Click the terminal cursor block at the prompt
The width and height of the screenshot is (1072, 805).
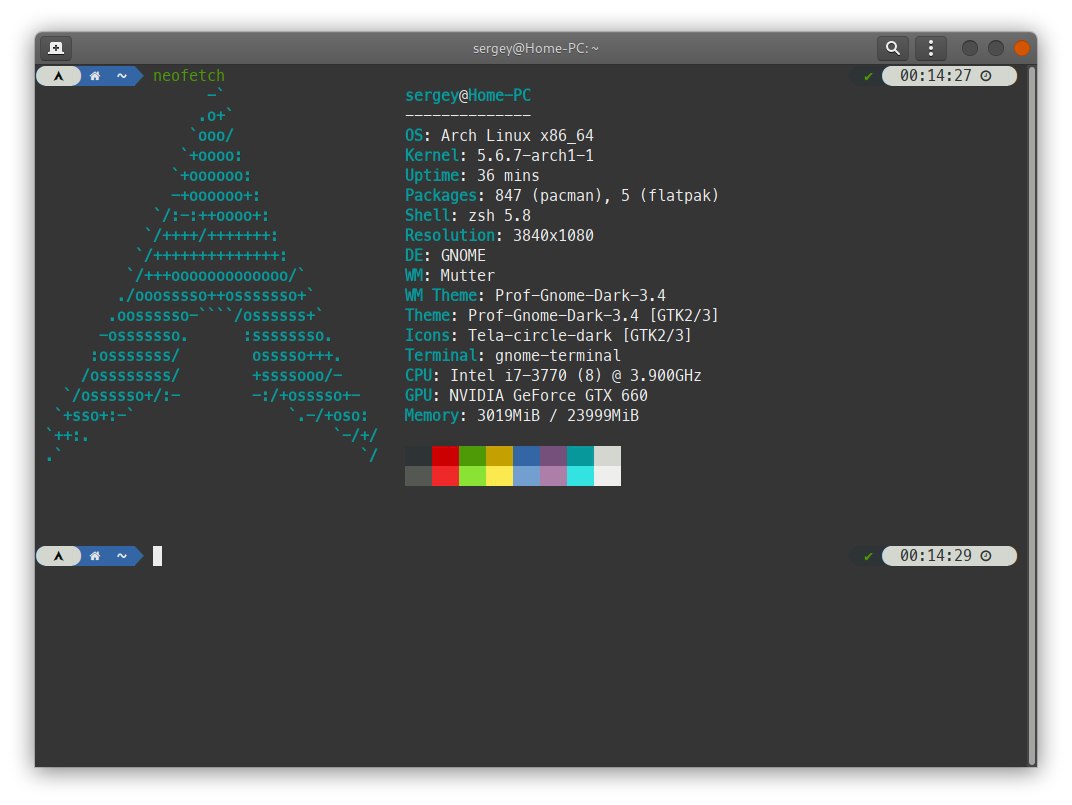157,556
